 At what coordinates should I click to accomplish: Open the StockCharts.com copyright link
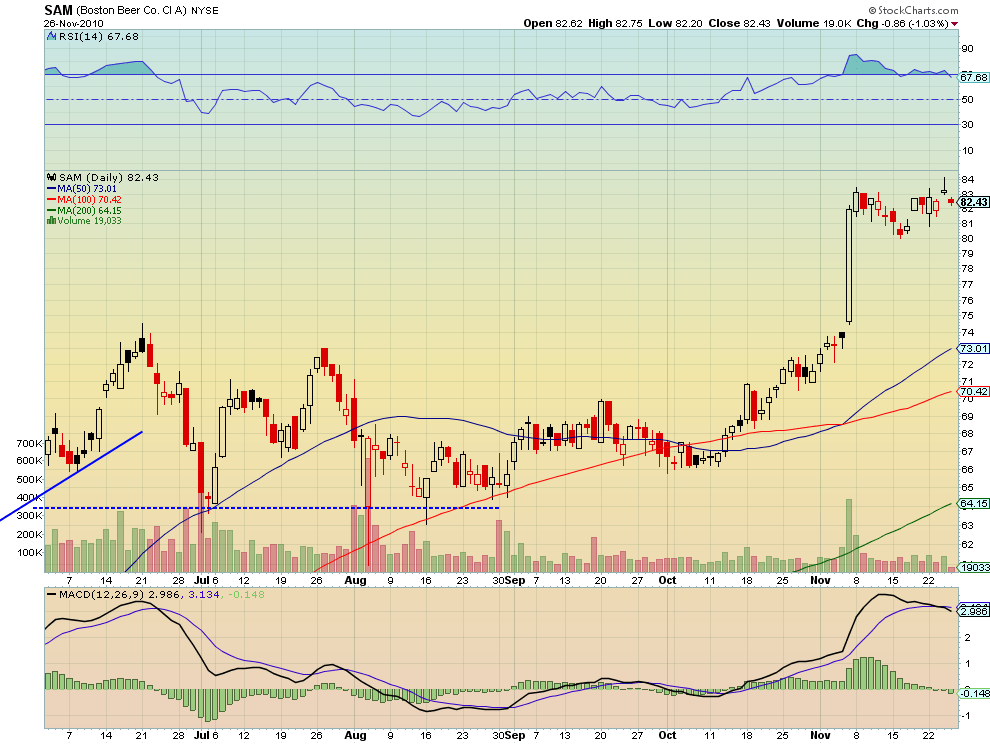(913, 10)
